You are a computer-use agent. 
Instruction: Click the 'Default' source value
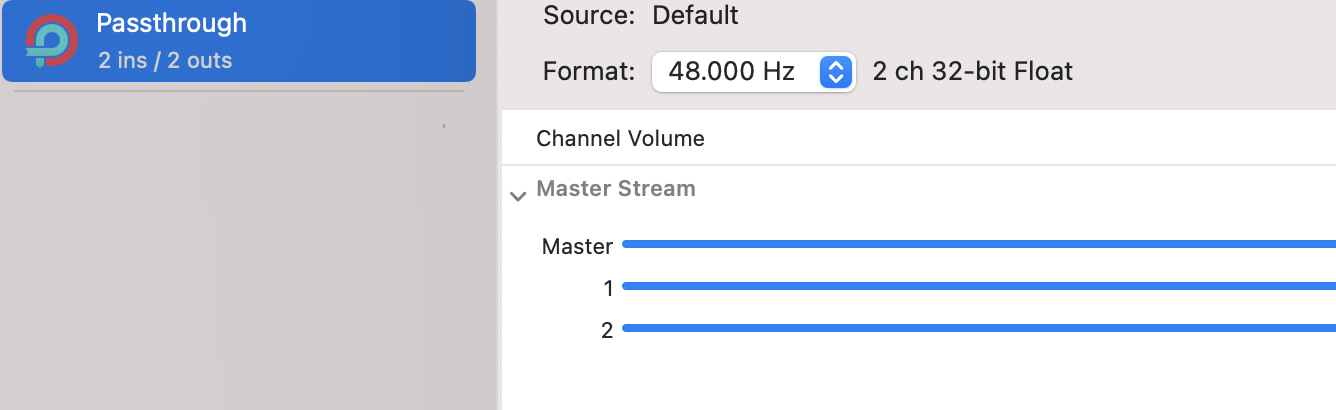(x=695, y=15)
